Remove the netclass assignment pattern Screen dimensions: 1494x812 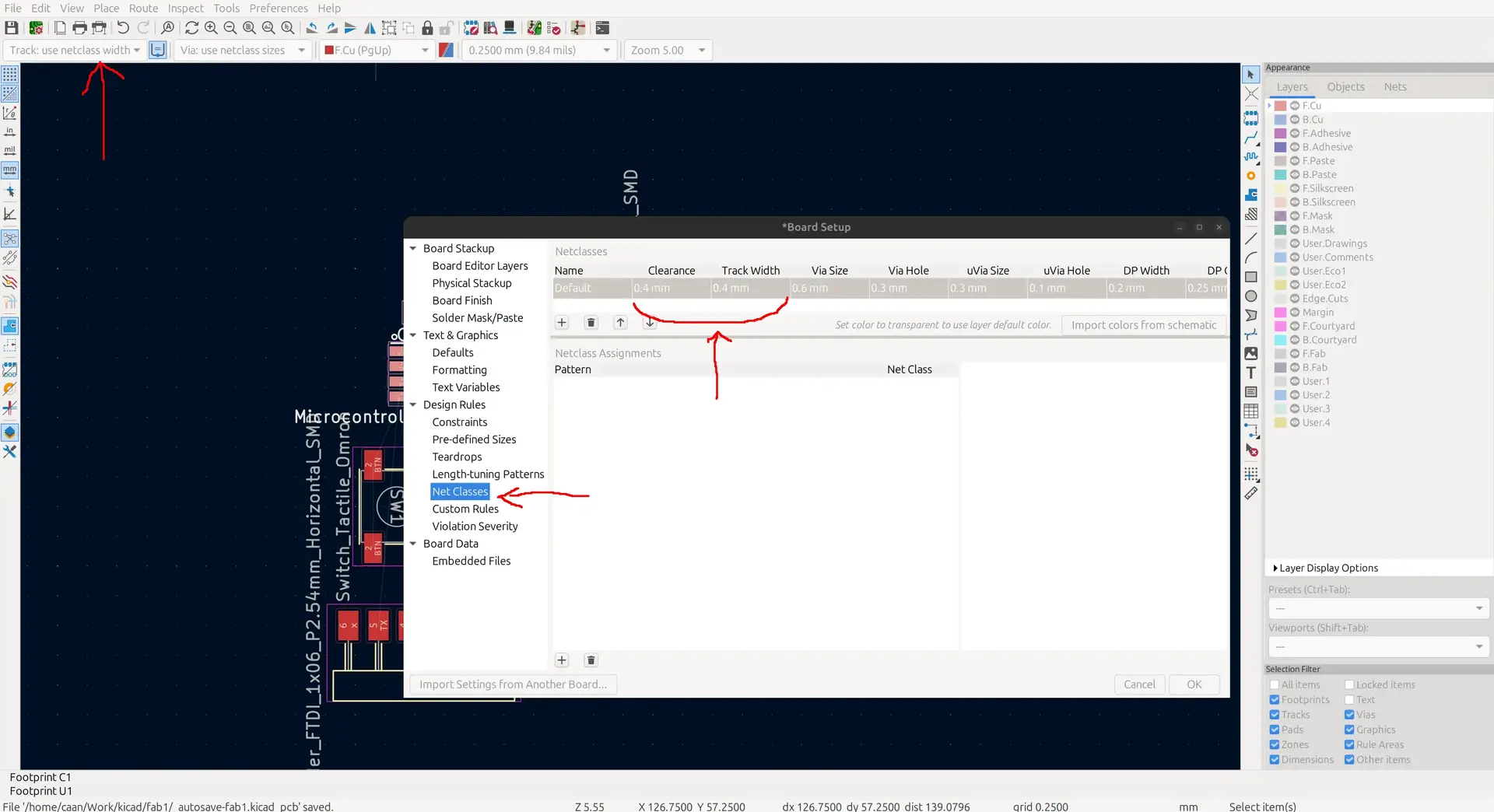point(591,660)
